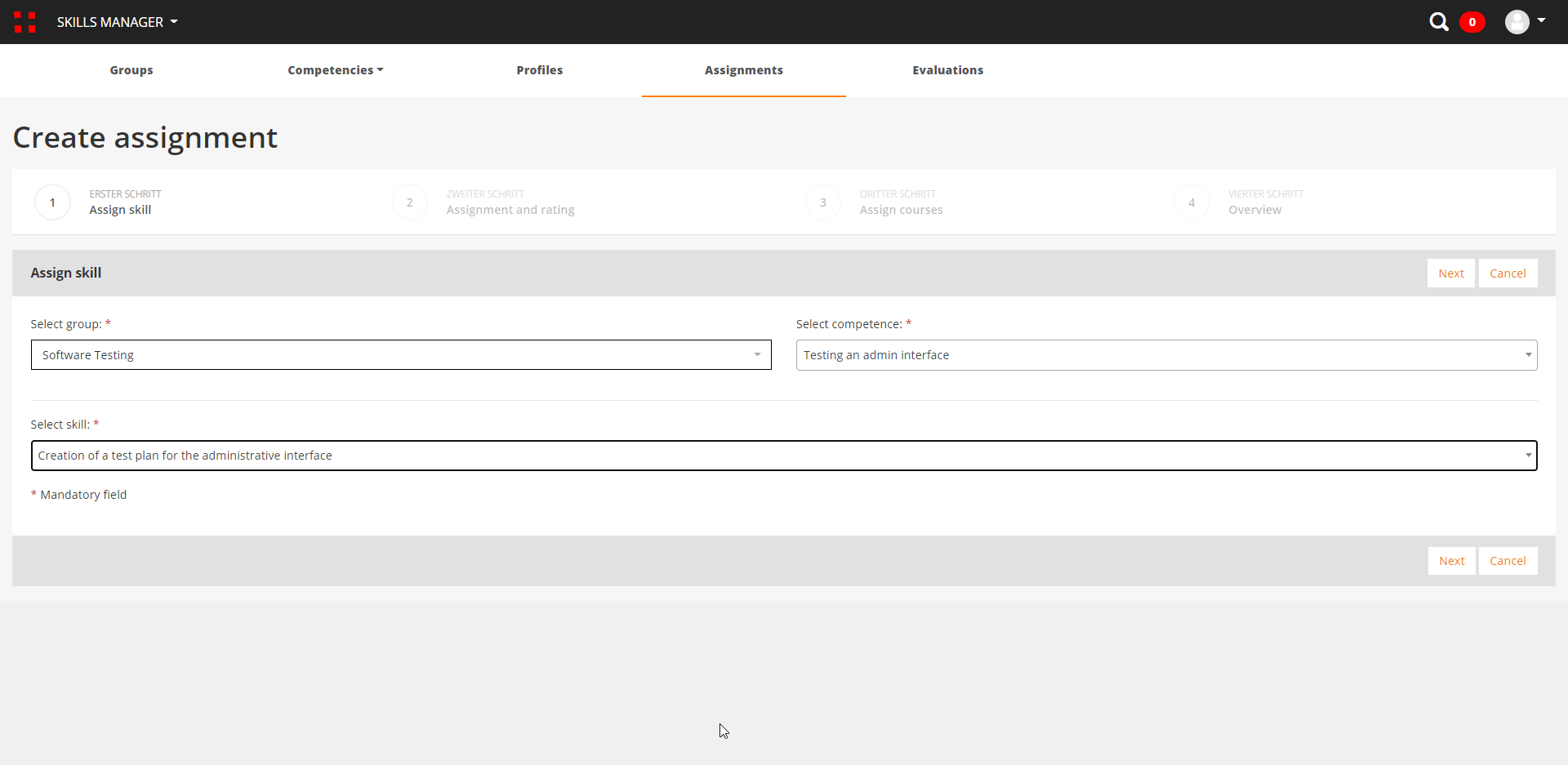Click the bottom Cancel button
The width and height of the screenshot is (1568, 765).
click(x=1507, y=561)
